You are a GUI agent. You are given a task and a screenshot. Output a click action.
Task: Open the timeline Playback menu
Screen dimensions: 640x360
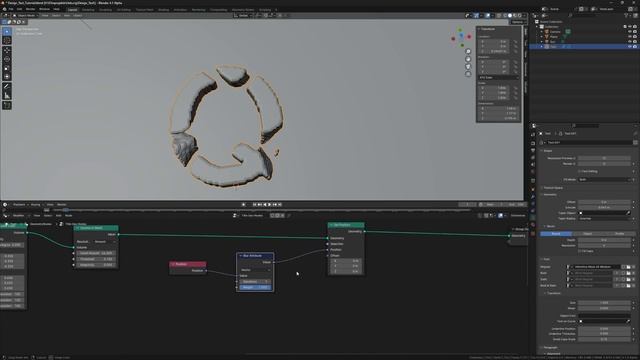coord(19,204)
